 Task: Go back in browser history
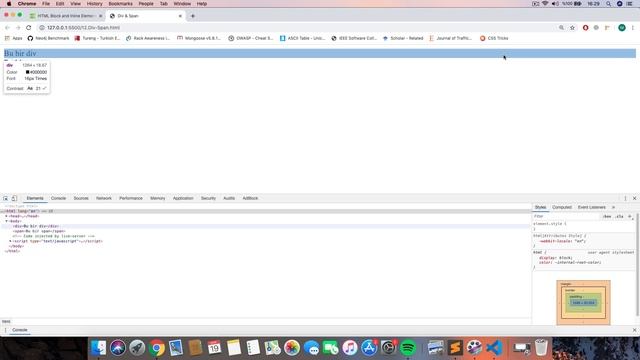click(7, 28)
